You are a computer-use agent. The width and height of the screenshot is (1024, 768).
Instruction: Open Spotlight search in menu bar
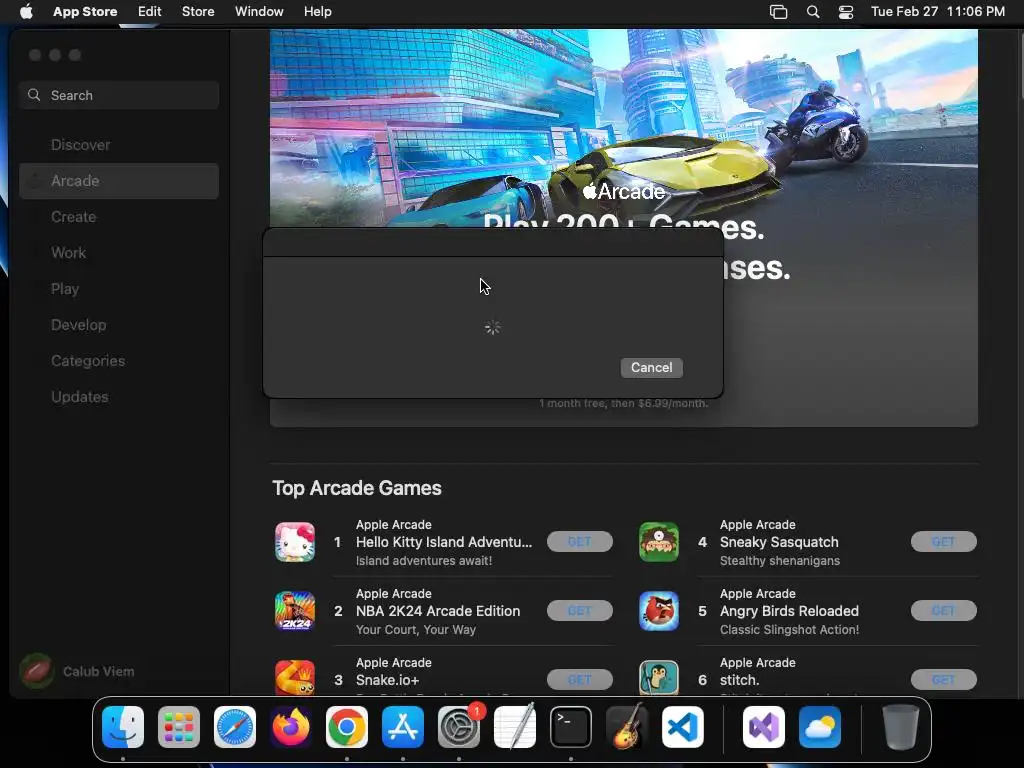click(813, 12)
